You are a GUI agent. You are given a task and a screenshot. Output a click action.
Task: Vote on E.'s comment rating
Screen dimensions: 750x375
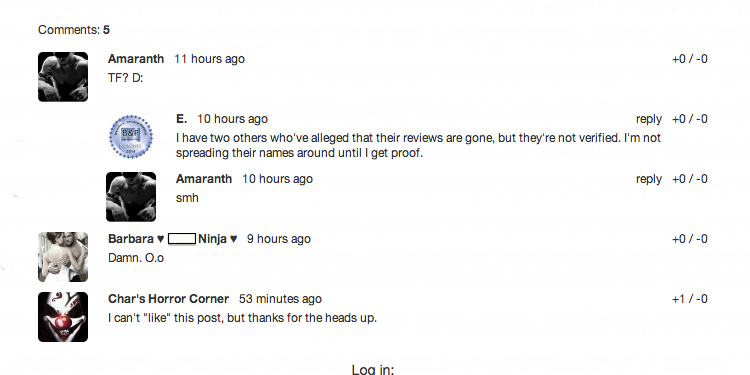(689, 119)
